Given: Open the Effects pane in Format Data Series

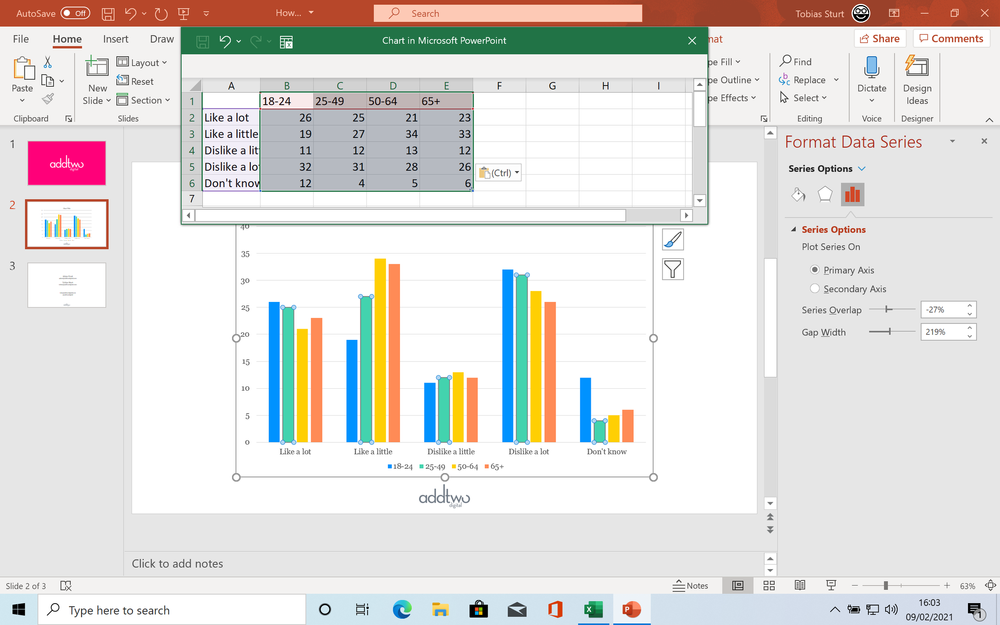Looking at the screenshot, I should (x=825, y=194).
